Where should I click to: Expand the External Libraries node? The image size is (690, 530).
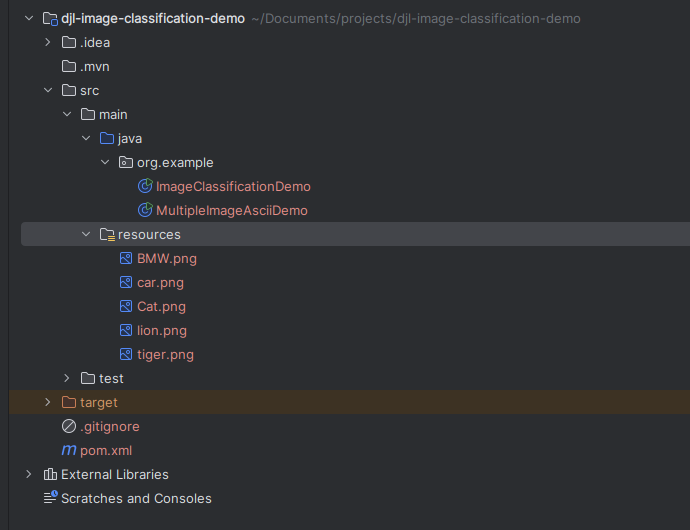29,475
